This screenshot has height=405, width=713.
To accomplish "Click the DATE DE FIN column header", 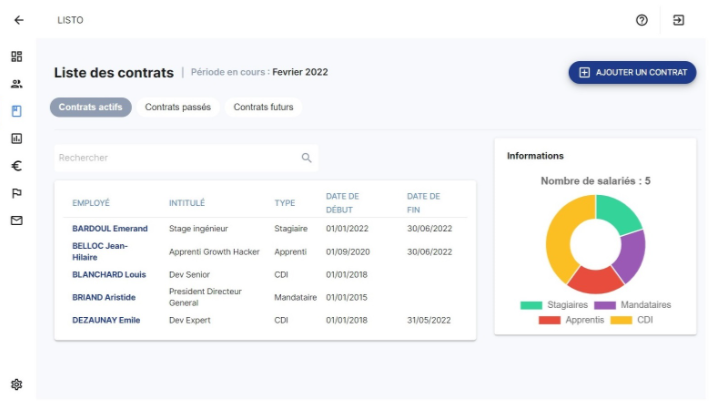I will click(x=423, y=203).
